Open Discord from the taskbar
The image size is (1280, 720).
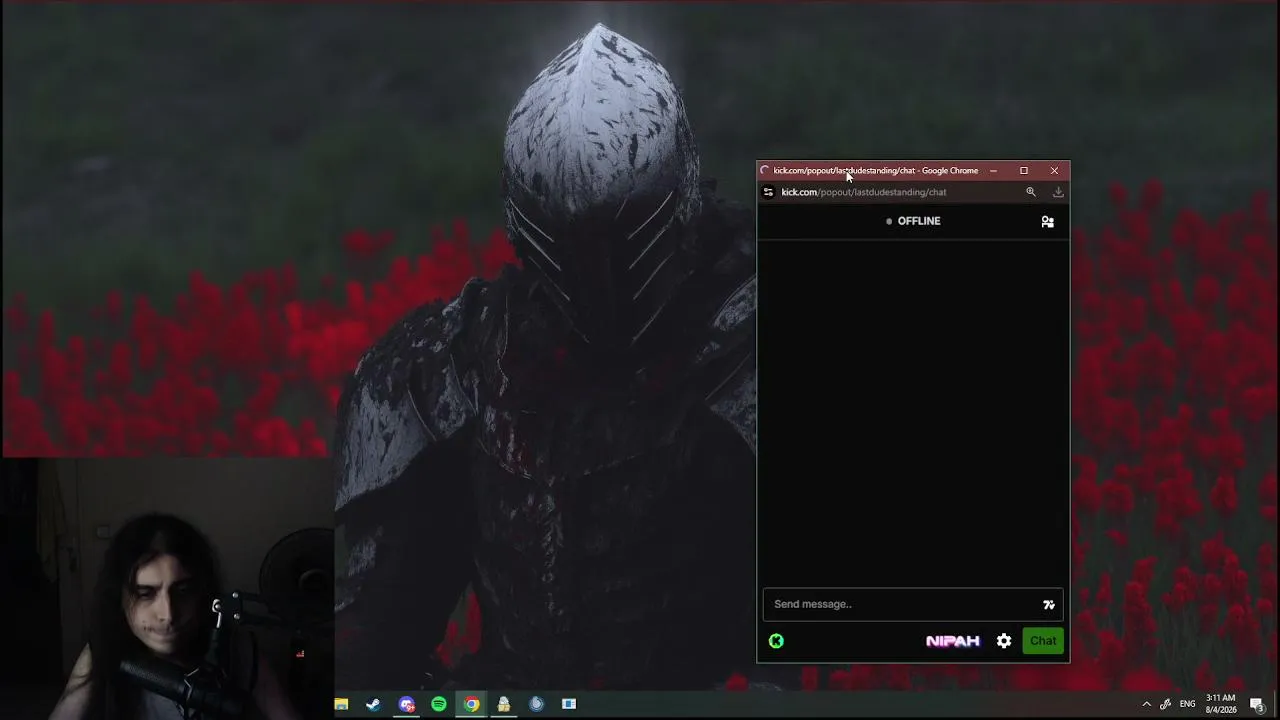tap(406, 704)
